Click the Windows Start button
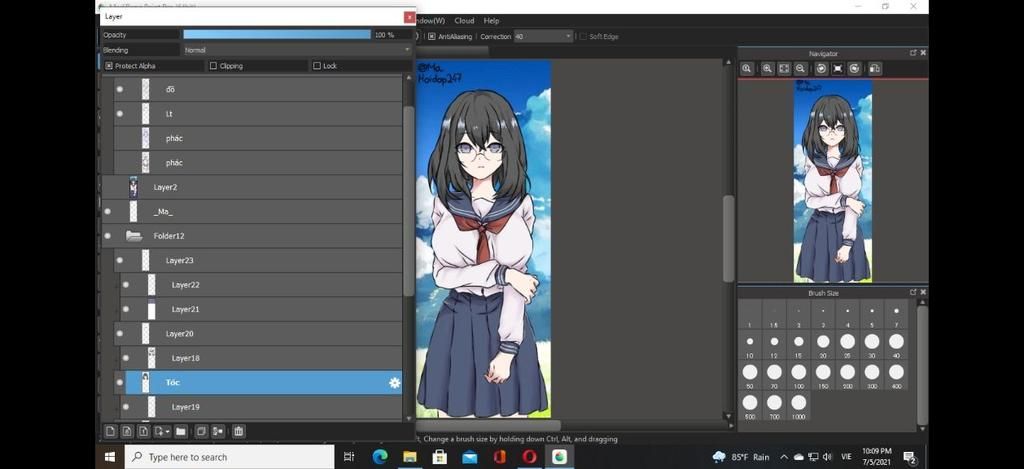This screenshot has height=469, width=1024. [x=110, y=457]
